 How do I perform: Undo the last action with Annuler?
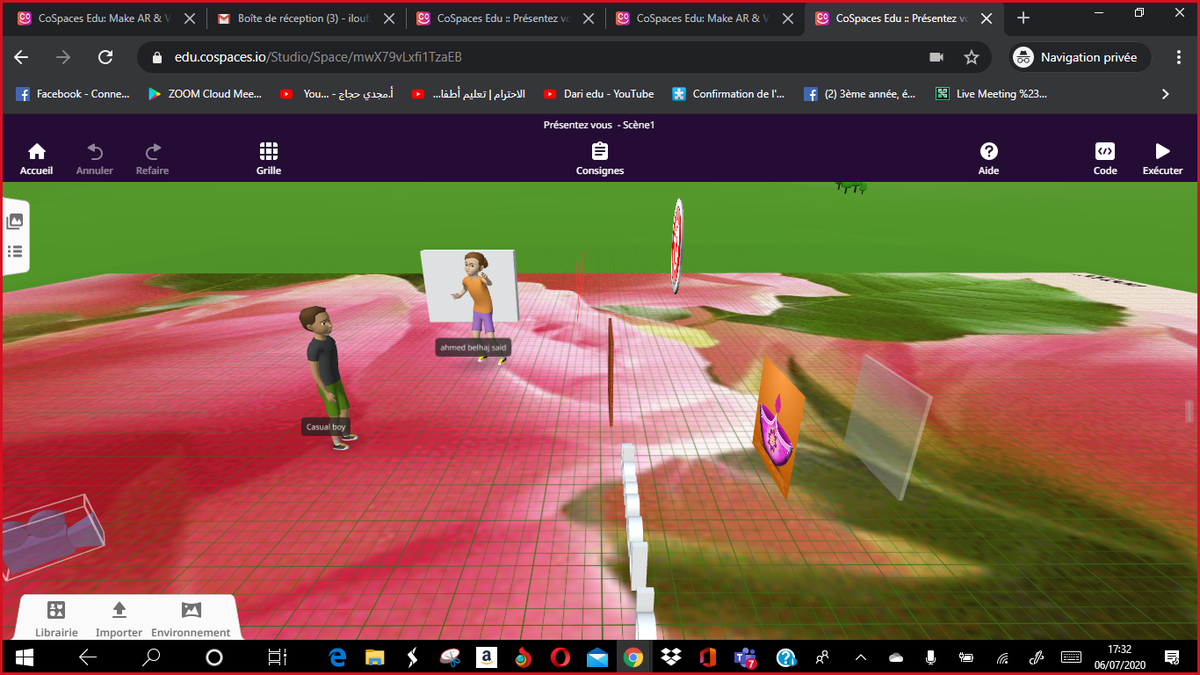pyautogui.click(x=95, y=158)
